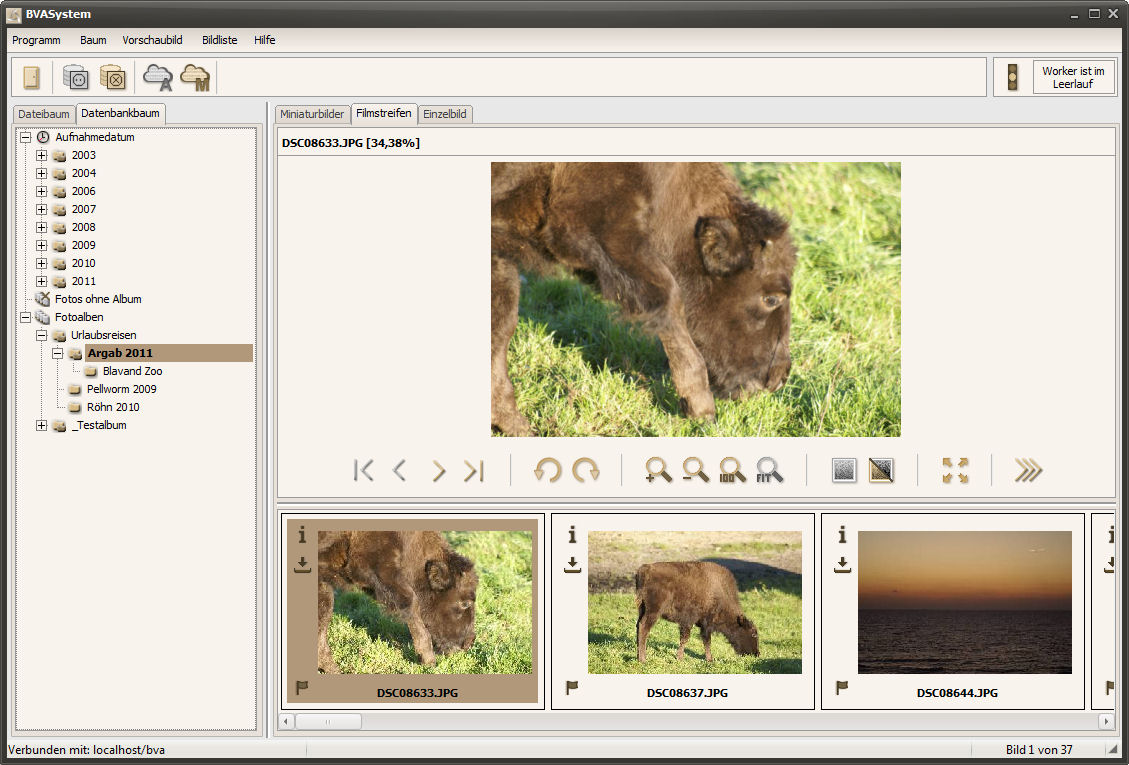Switch to fullscreen with four-arrows icon
The height and width of the screenshot is (765, 1129).
tap(955, 470)
